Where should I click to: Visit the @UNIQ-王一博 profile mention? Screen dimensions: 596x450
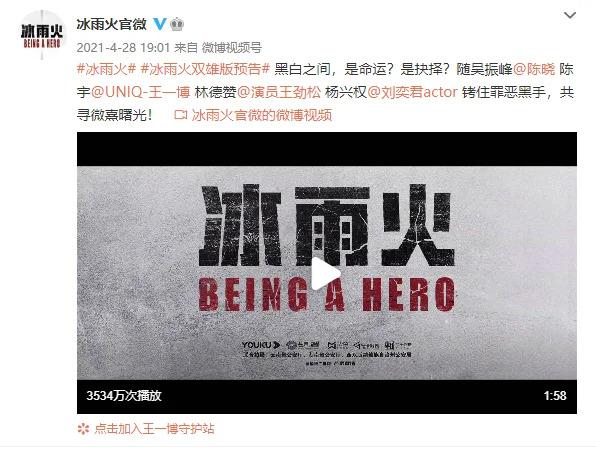pos(140,92)
